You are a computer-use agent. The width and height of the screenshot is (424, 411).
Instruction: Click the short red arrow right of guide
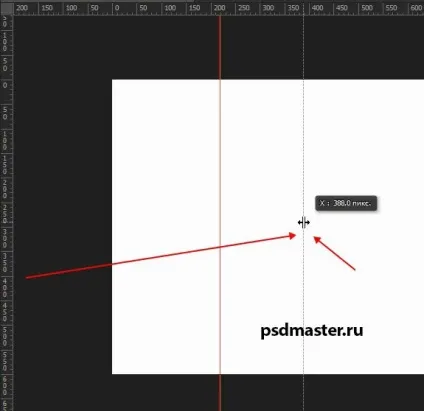(x=334, y=253)
